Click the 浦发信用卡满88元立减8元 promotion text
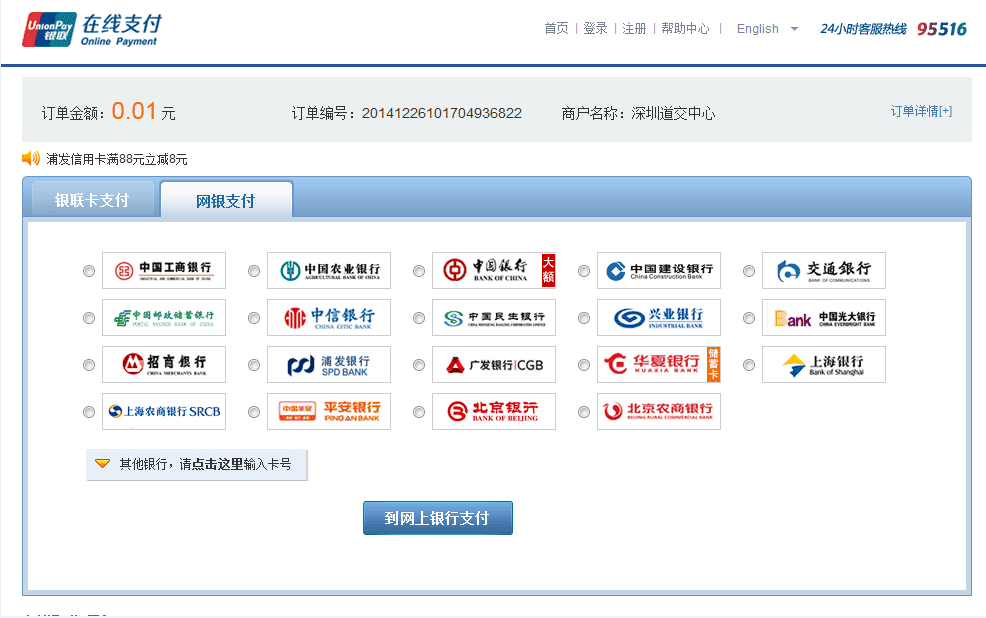 pyautogui.click(x=117, y=159)
